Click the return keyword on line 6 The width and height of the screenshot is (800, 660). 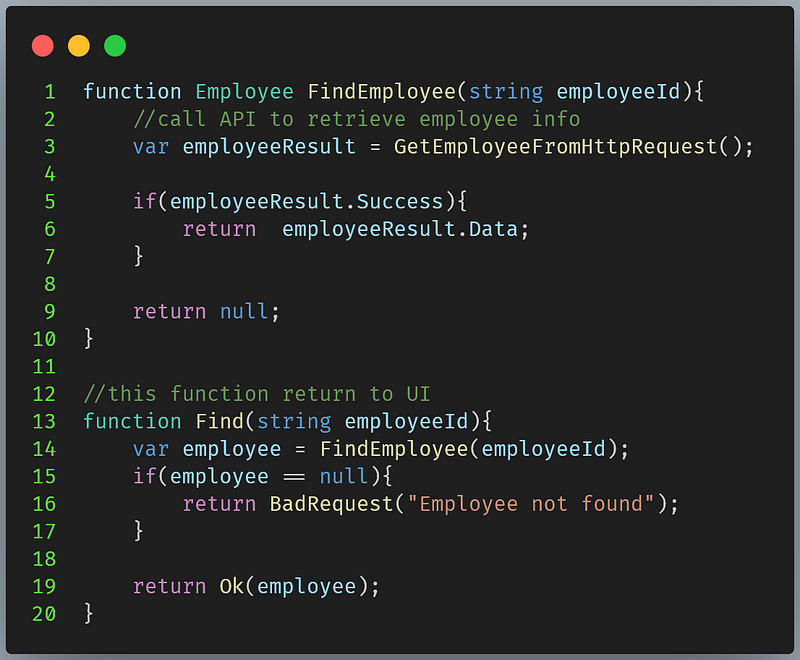(x=219, y=230)
